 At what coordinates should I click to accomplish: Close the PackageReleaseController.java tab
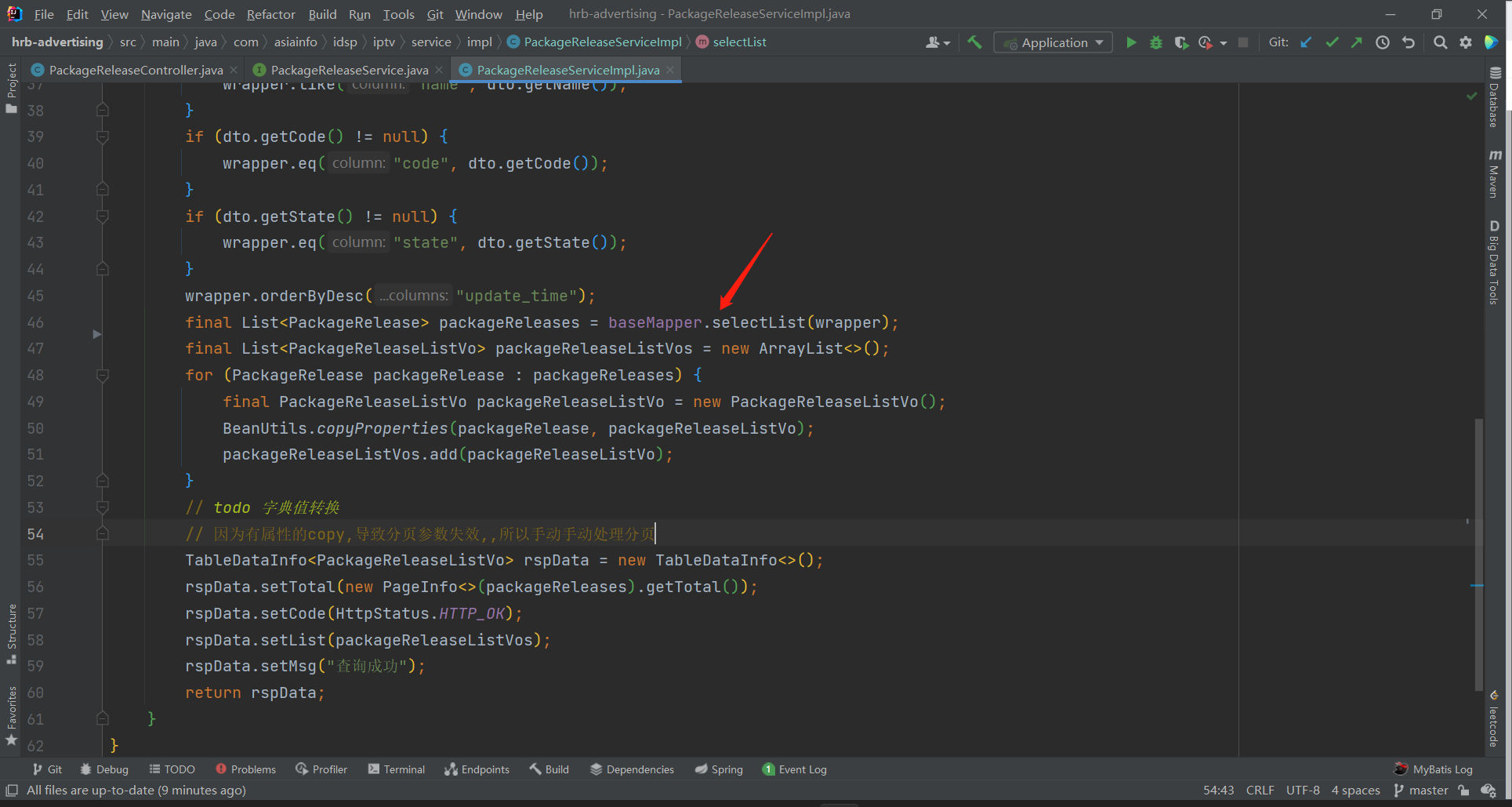234,70
